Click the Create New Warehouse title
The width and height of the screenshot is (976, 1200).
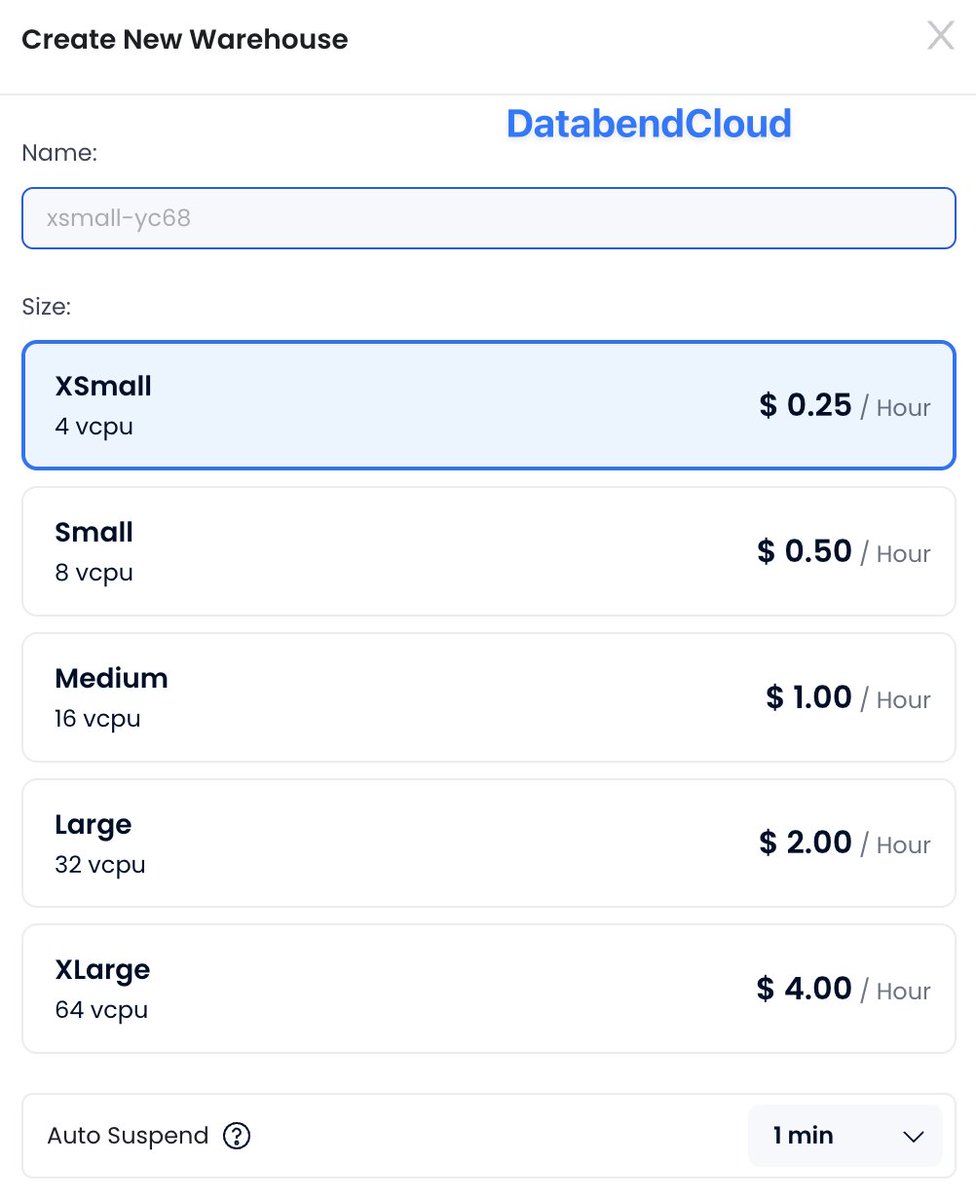[x=185, y=40]
